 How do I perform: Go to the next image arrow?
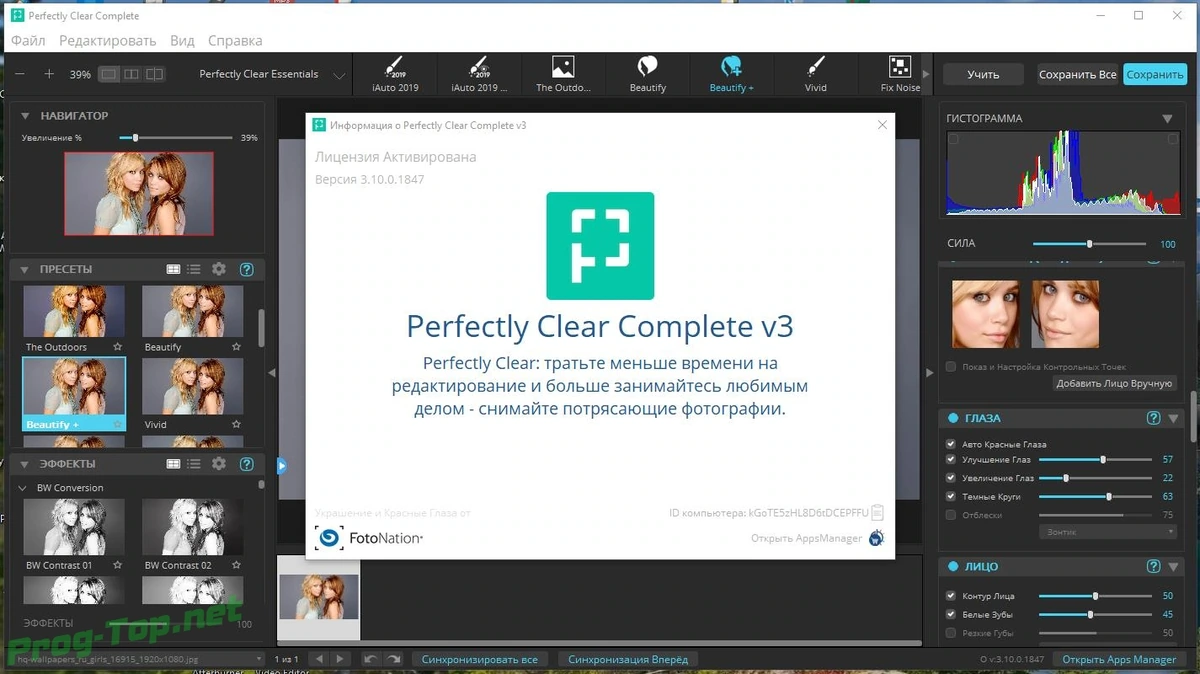[340, 659]
